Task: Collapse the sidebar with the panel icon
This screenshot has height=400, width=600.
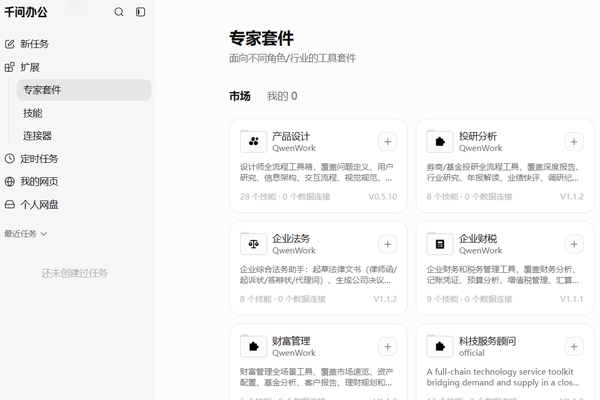Action: (x=140, y=12)
